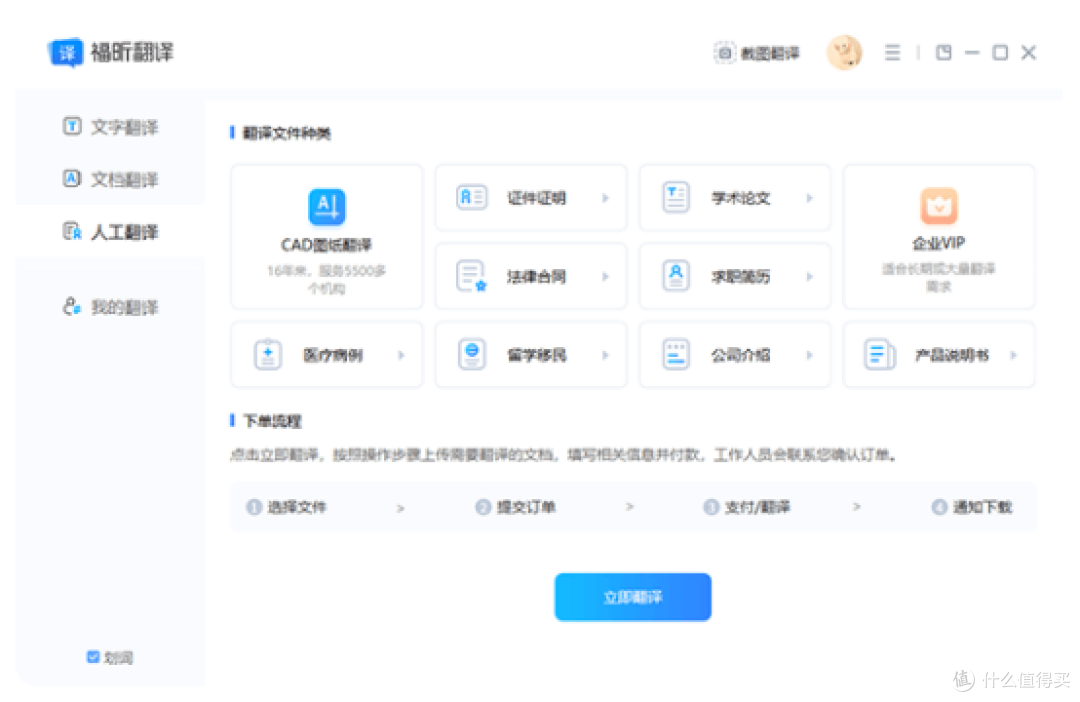Expand the 证件证明 arrow
This screenshot has height=702, width=1080.
[605, 198]
